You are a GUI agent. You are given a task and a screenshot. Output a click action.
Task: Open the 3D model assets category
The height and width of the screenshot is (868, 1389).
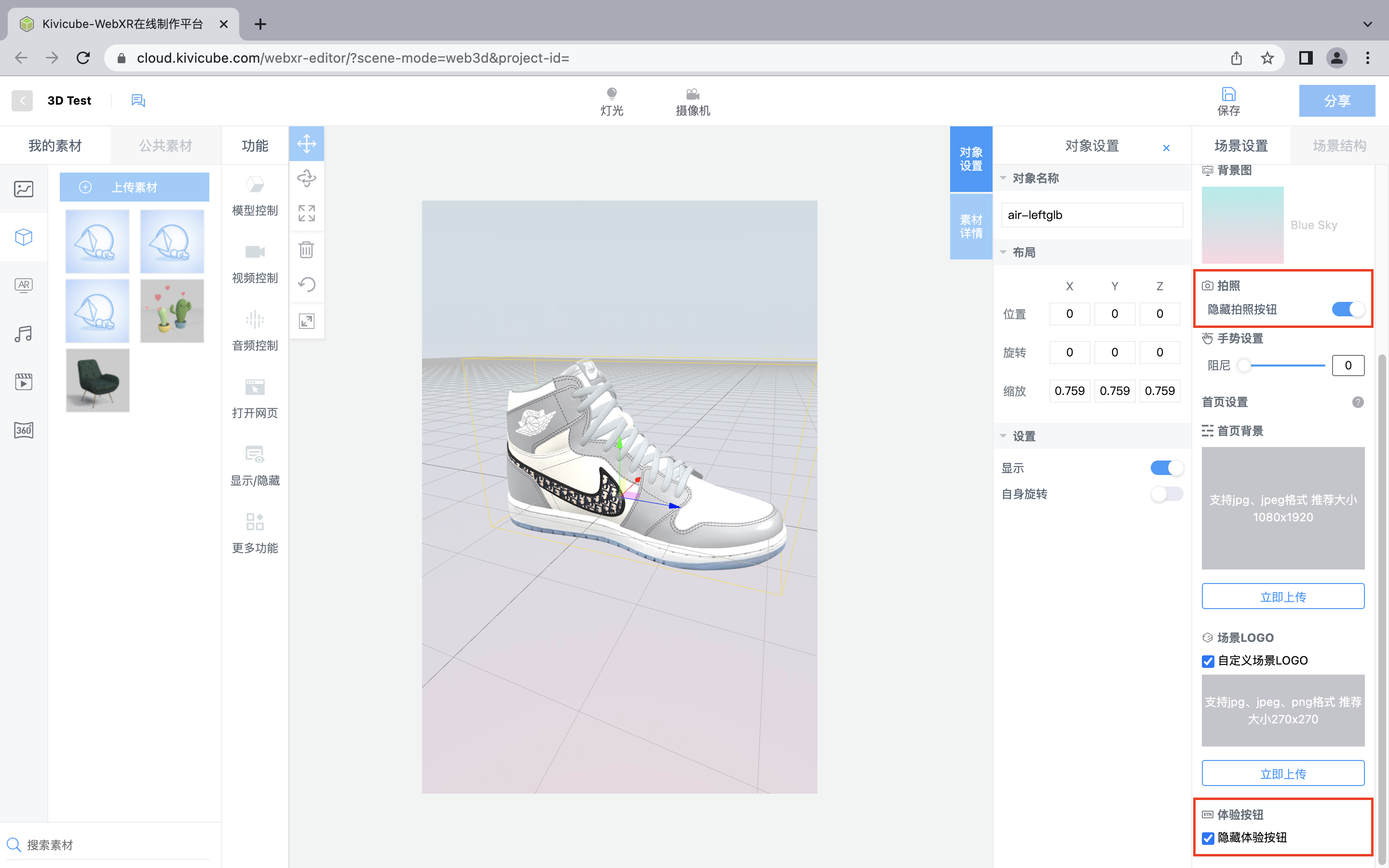[x=24, y=237]
